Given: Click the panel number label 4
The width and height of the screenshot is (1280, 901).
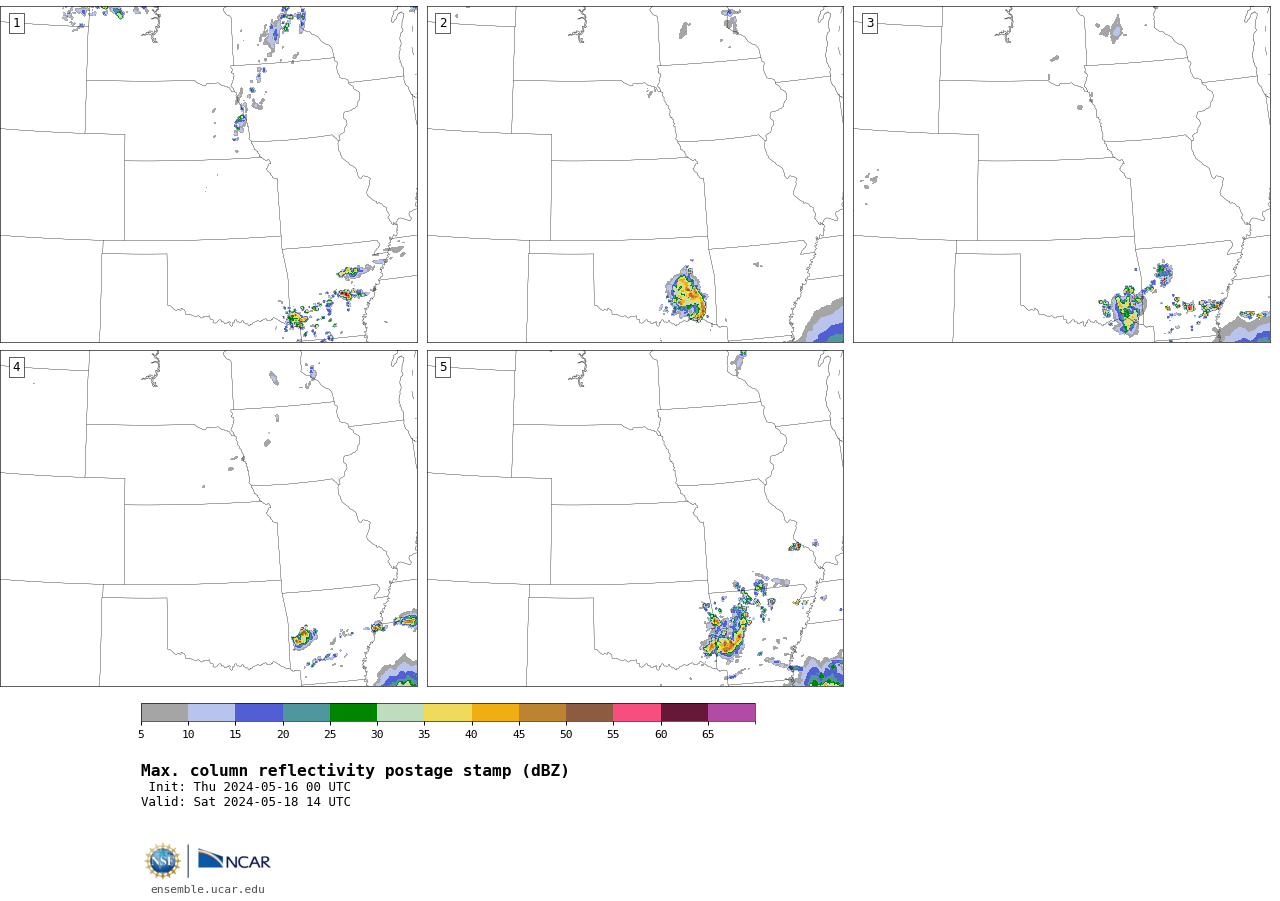Looking at the screenshot, I should coord(17,367).
